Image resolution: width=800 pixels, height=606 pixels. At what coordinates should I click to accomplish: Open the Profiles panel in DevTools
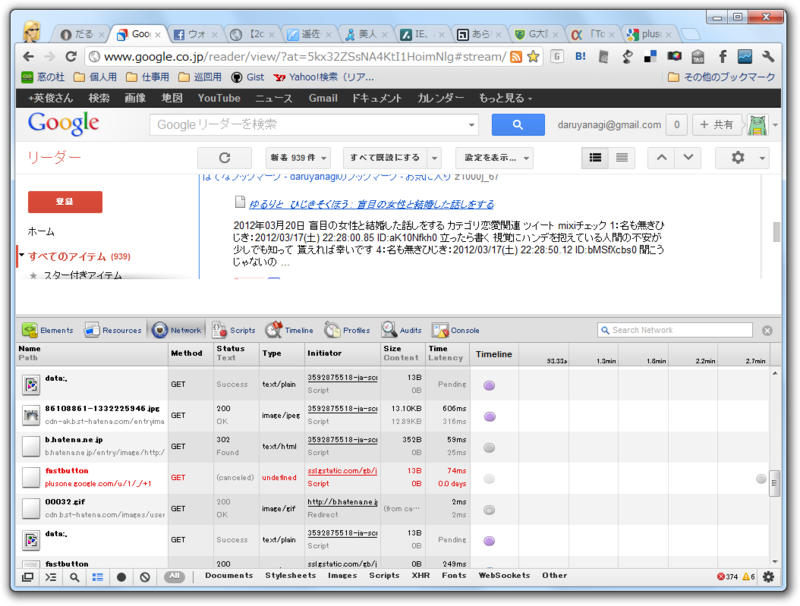point(347,330)
